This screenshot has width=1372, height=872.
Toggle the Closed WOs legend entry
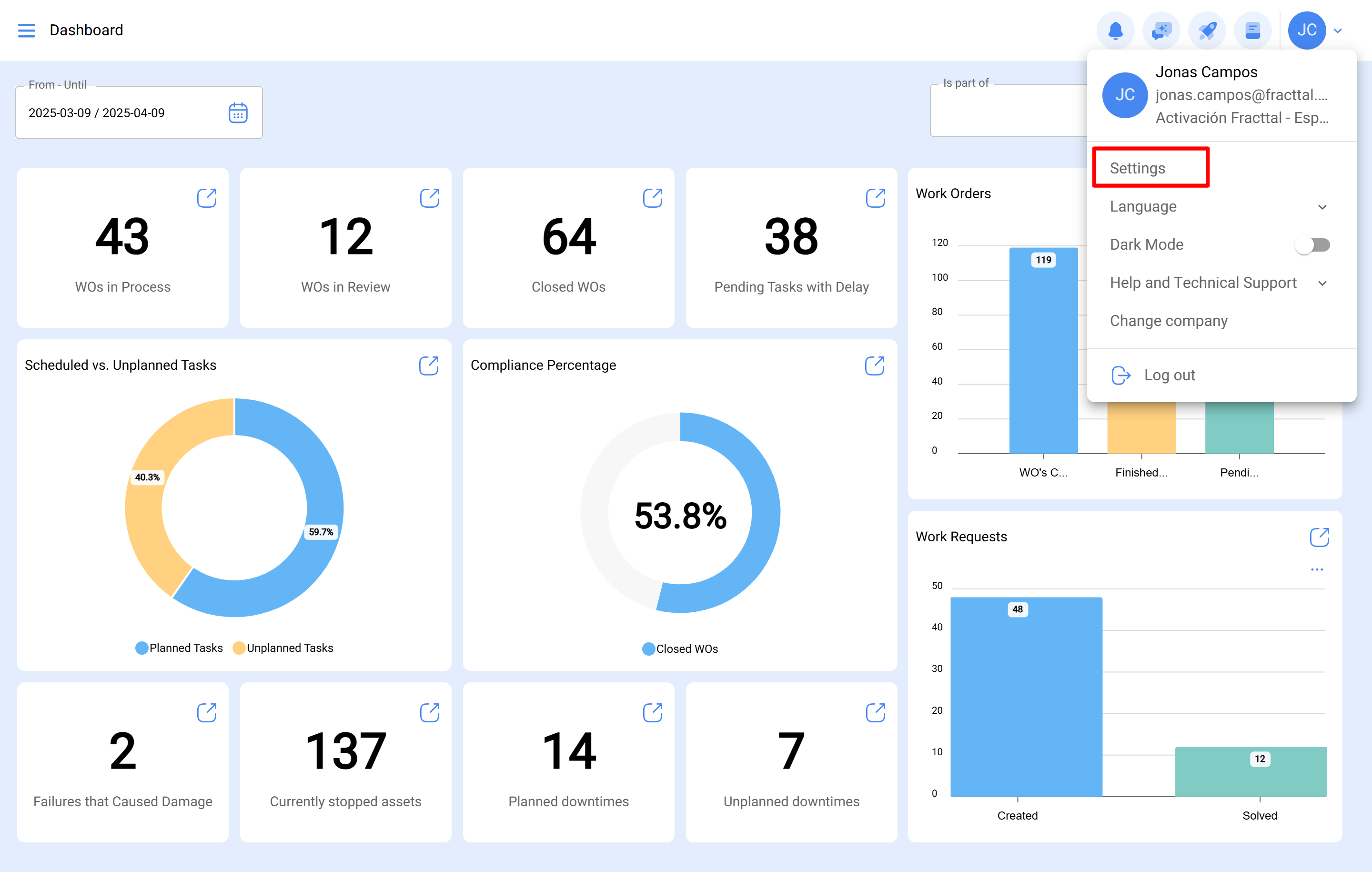pos(680,649)
